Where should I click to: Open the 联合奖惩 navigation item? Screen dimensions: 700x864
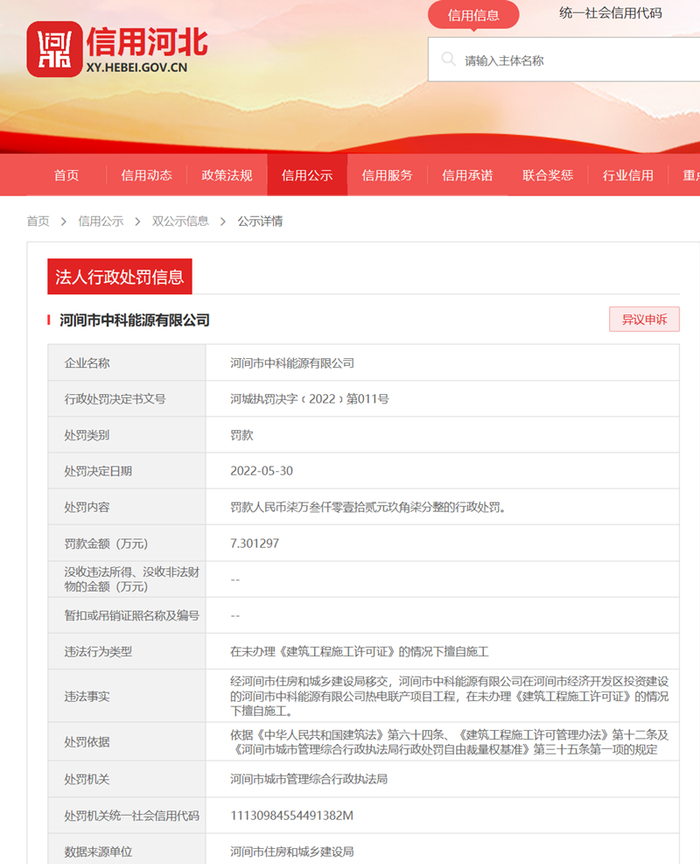(x=548, y=175)
